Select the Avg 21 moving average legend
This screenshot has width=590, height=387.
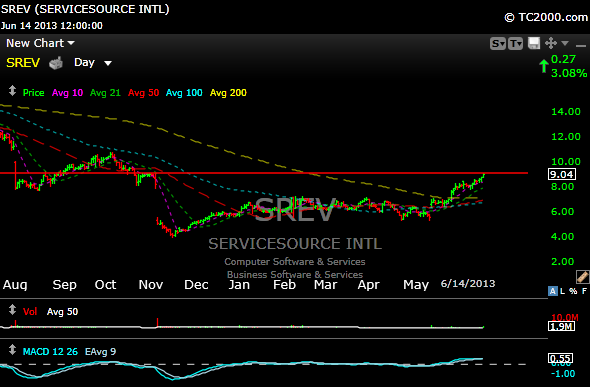pos(105,93)
